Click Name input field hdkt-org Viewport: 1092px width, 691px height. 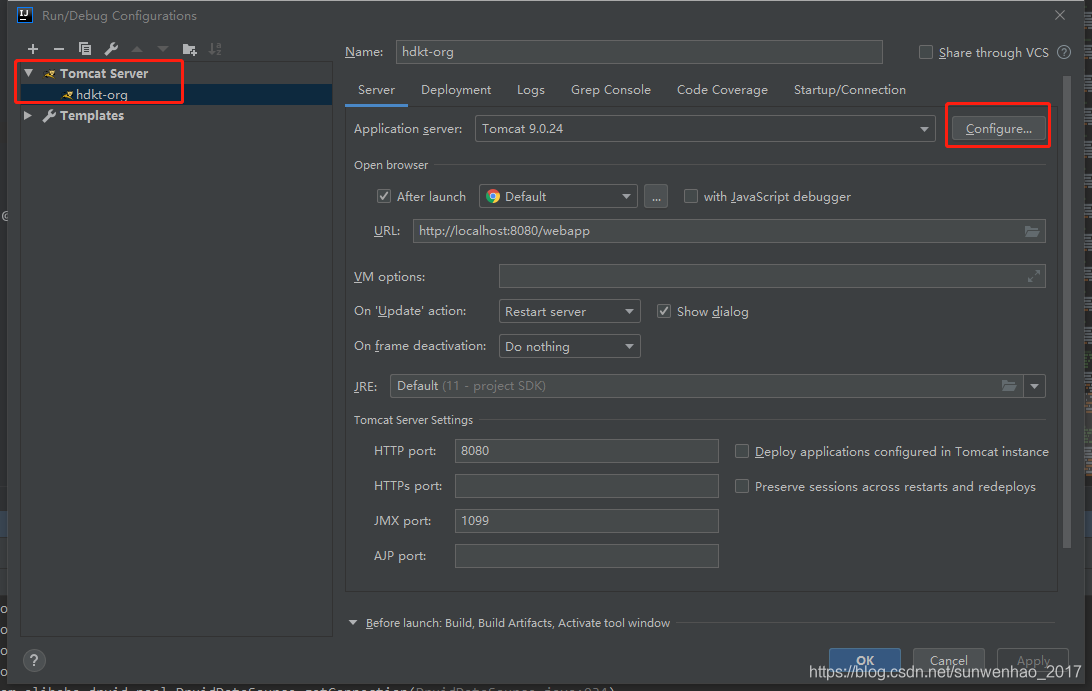click(639, 52)
